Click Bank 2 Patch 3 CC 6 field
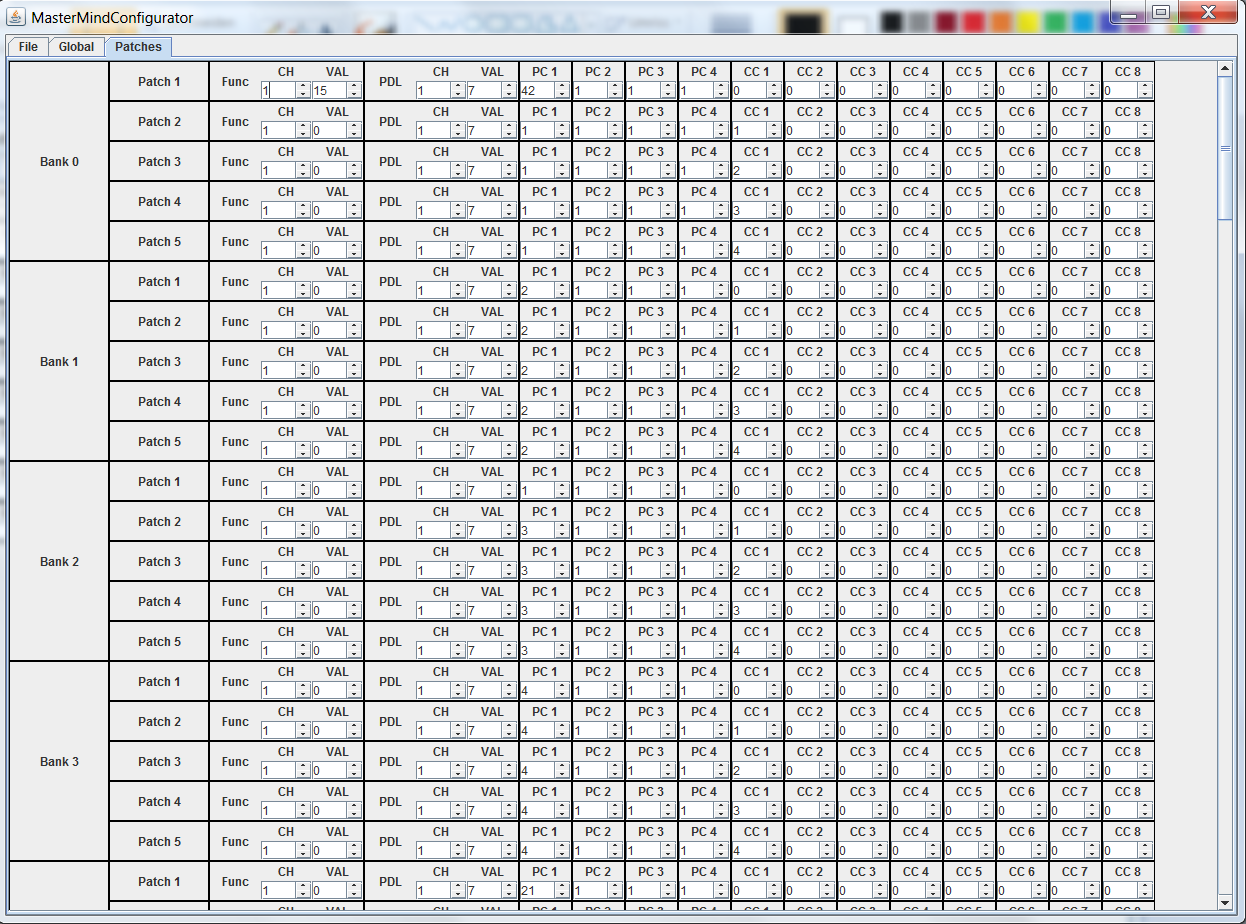 (1016, 570)
